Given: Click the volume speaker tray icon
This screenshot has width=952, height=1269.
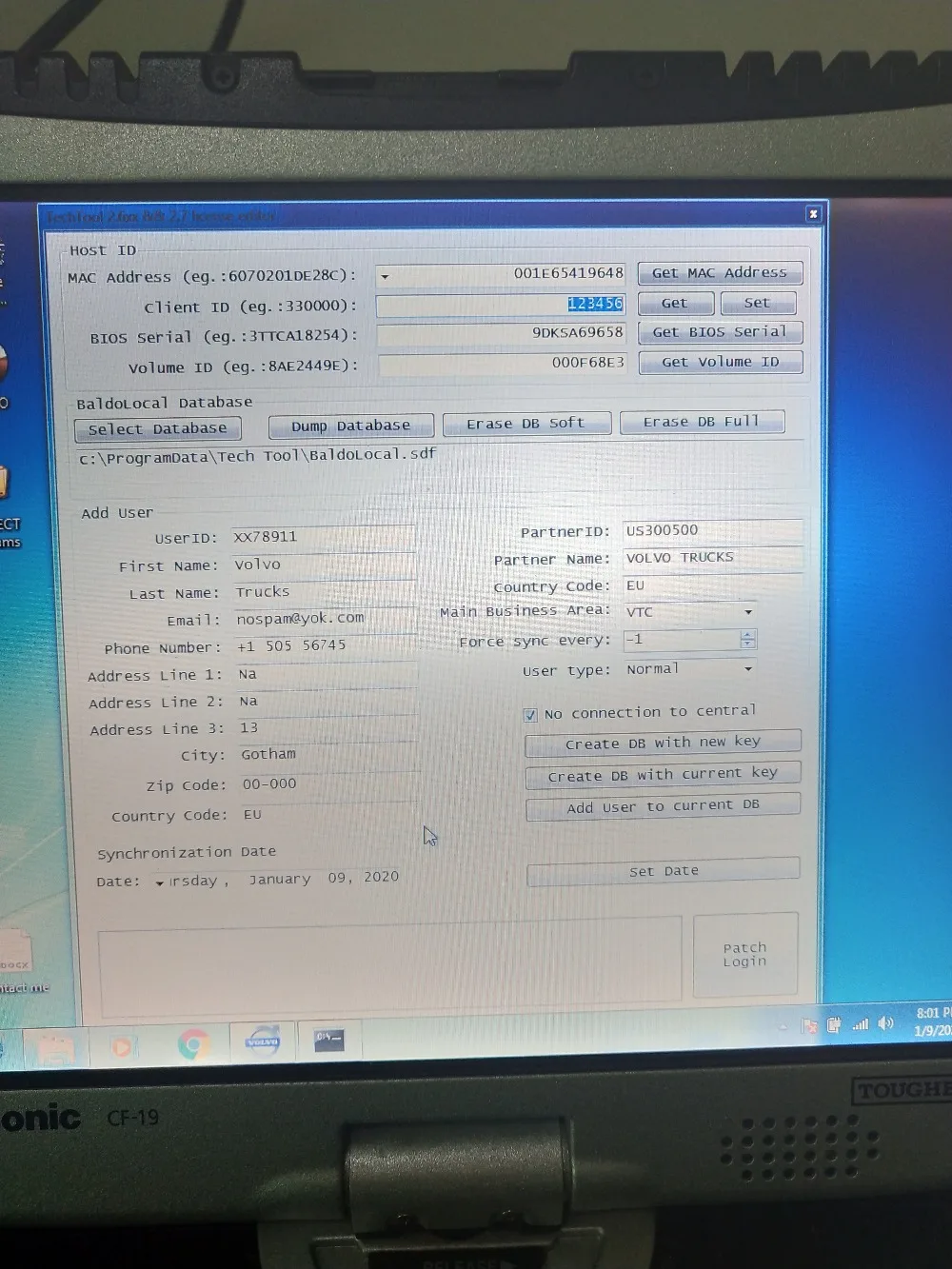Looking at the screenshot, I should [885, 1023].
